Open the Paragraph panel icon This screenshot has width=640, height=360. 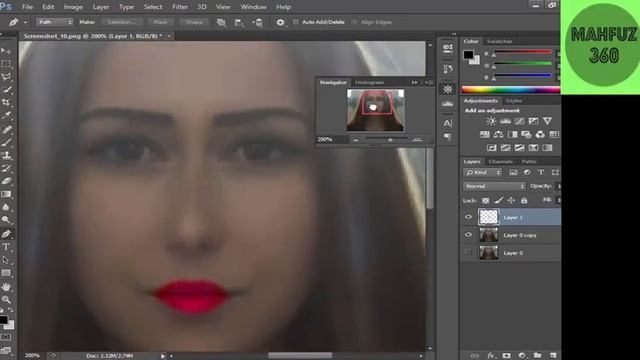(448, 136)
